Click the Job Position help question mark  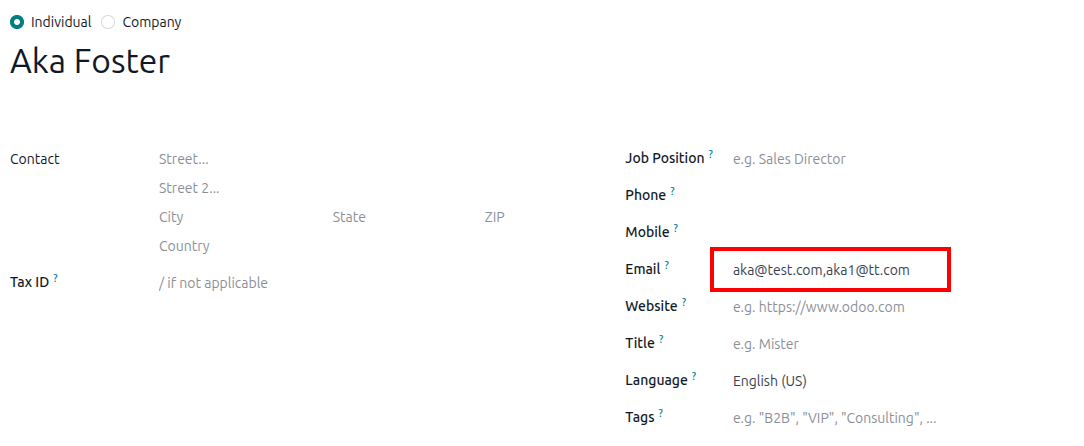tap(711, 154)
